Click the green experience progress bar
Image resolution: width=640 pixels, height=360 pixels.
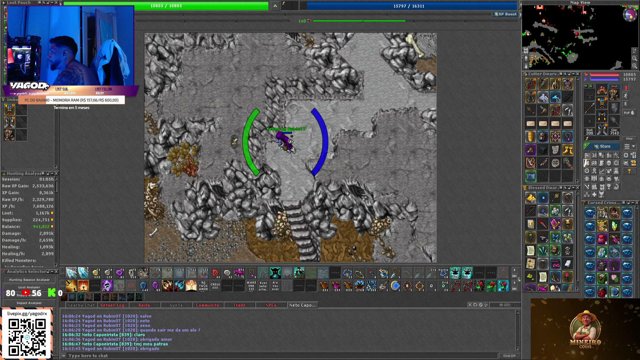coord(359,21)
